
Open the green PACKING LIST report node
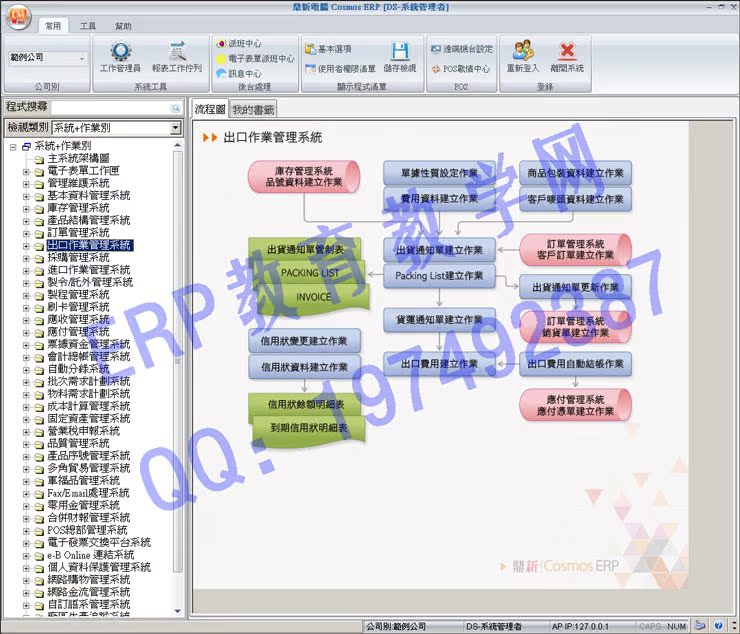tap(310, 273)
